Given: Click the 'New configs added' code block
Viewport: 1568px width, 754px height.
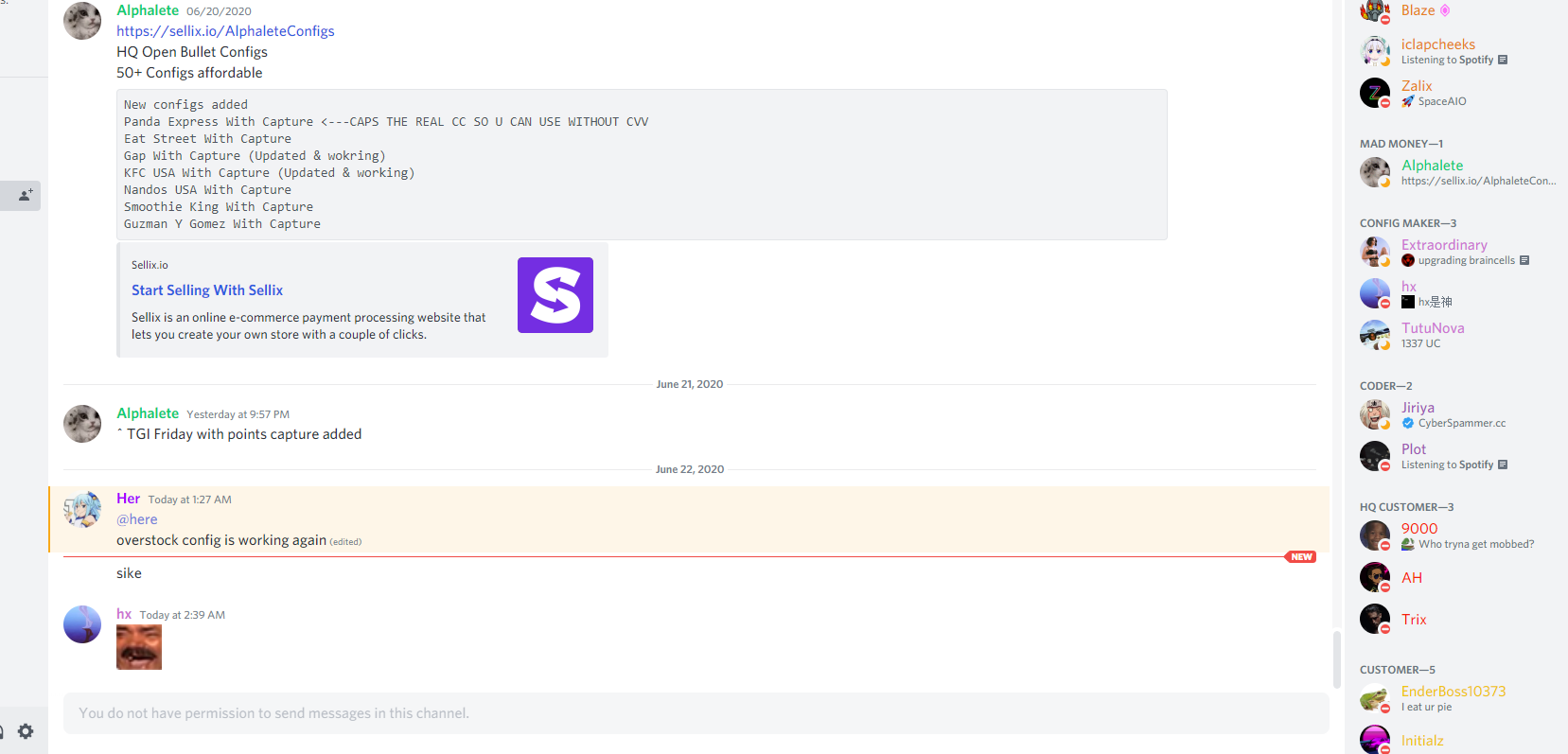Looking at the screenshot, I should tap(642, 165).
